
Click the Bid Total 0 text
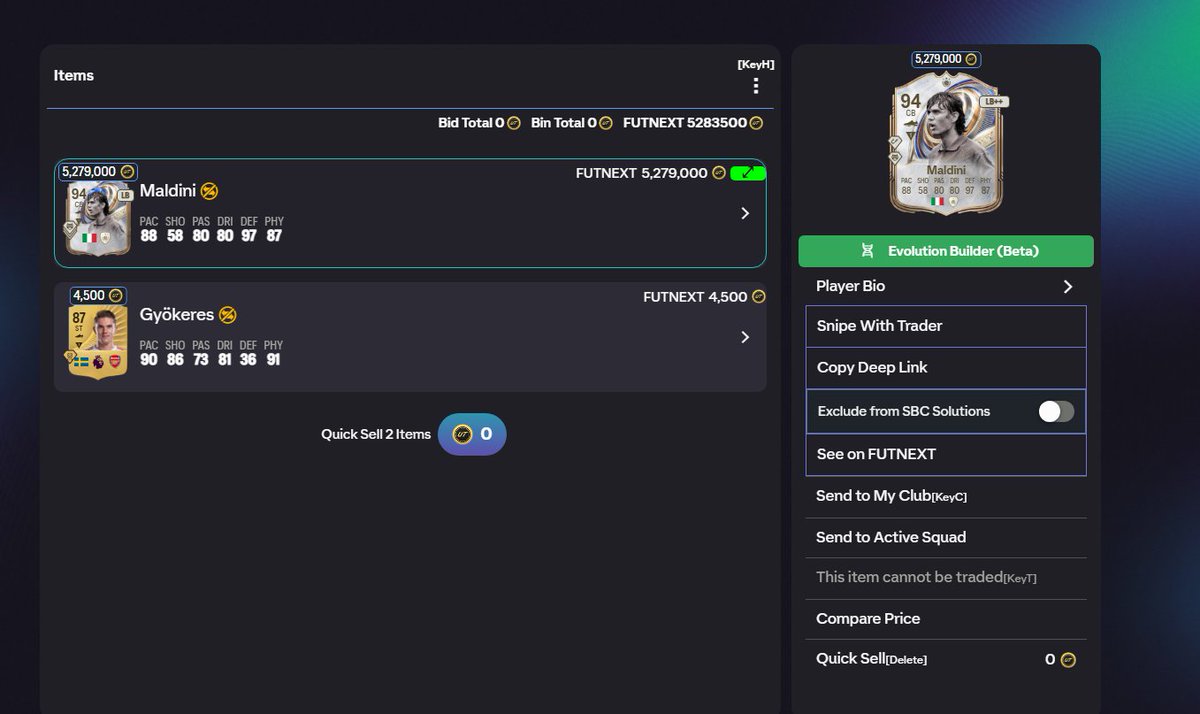[471, 123]
